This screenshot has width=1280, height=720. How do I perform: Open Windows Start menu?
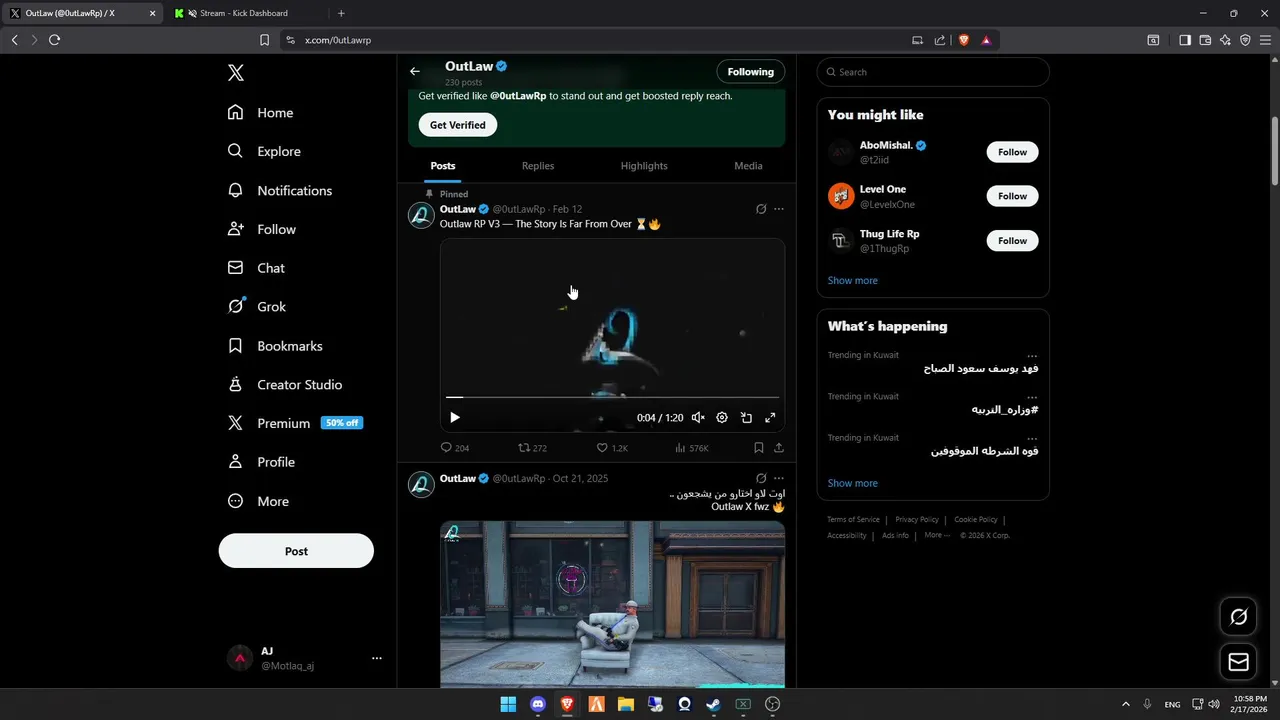click(x=508, y=704)
